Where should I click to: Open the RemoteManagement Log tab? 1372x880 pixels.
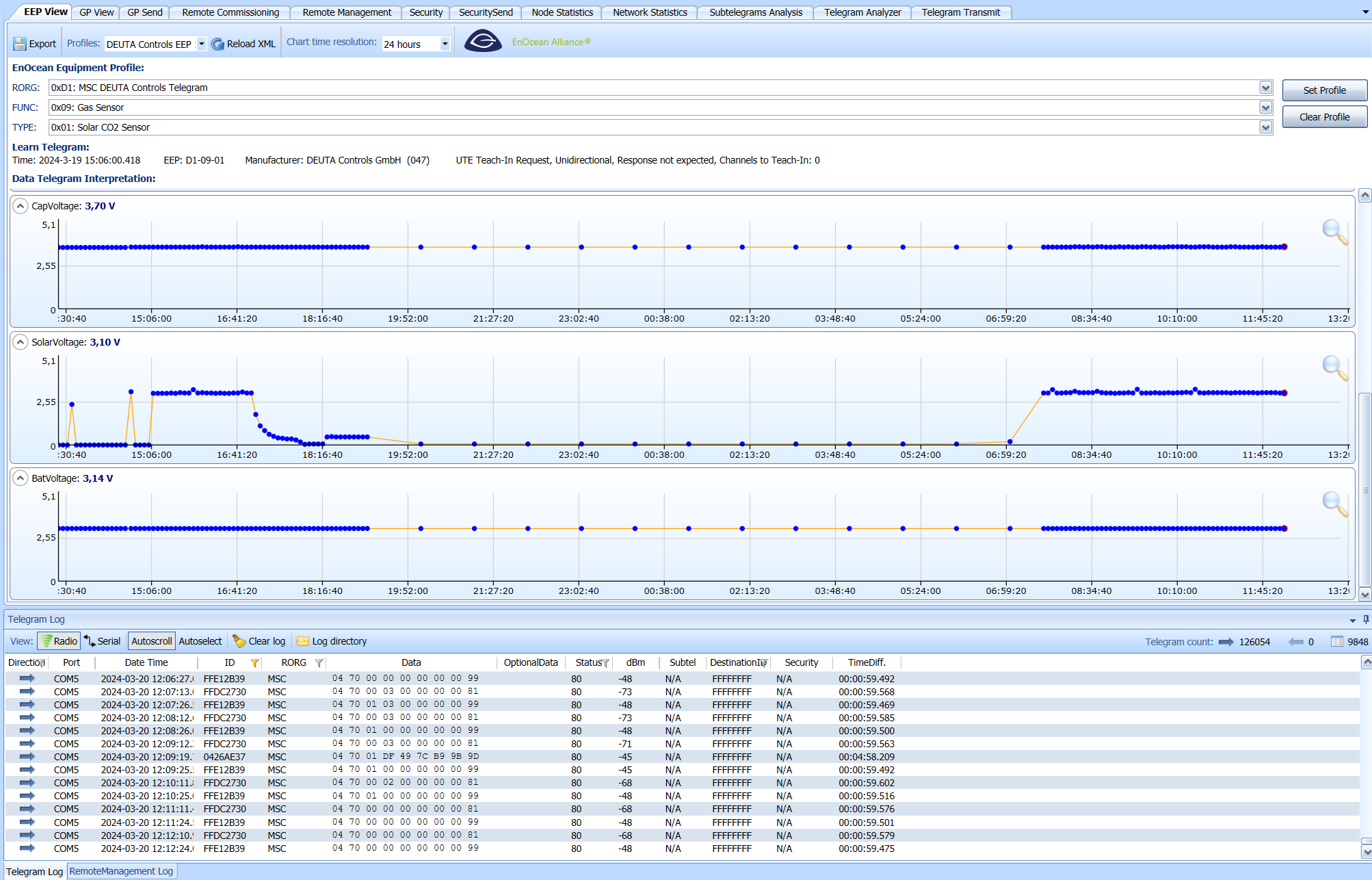pos(121,870)
